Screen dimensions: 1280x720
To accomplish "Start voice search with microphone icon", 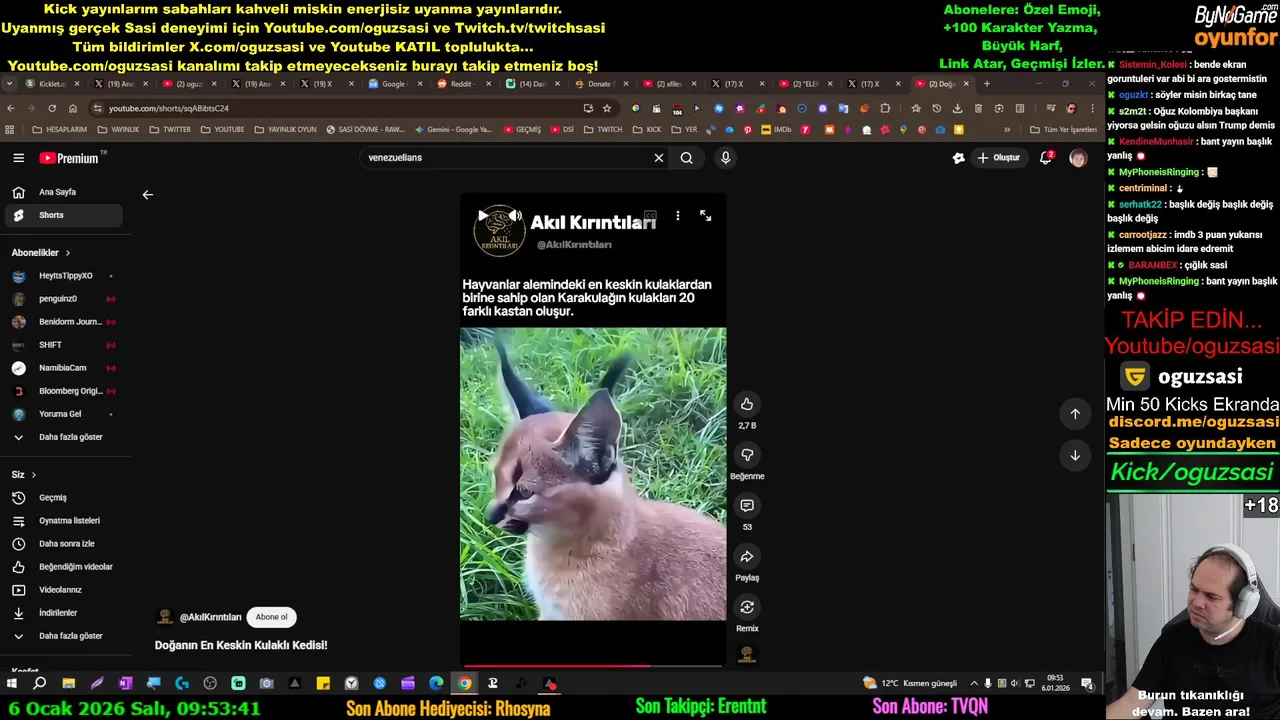I will [726, 158].
